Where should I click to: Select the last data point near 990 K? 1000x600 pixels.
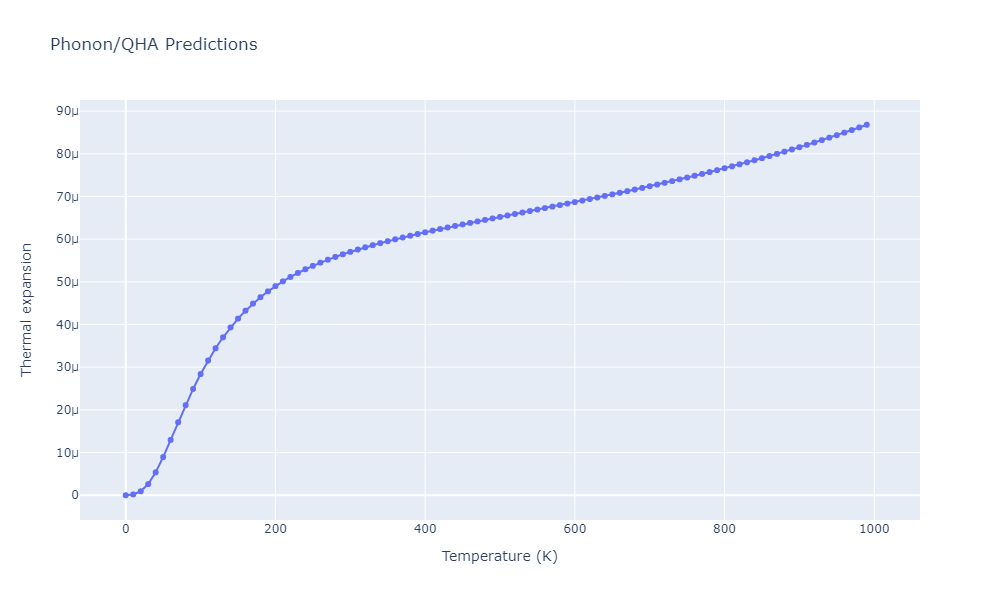pos(866,125)
